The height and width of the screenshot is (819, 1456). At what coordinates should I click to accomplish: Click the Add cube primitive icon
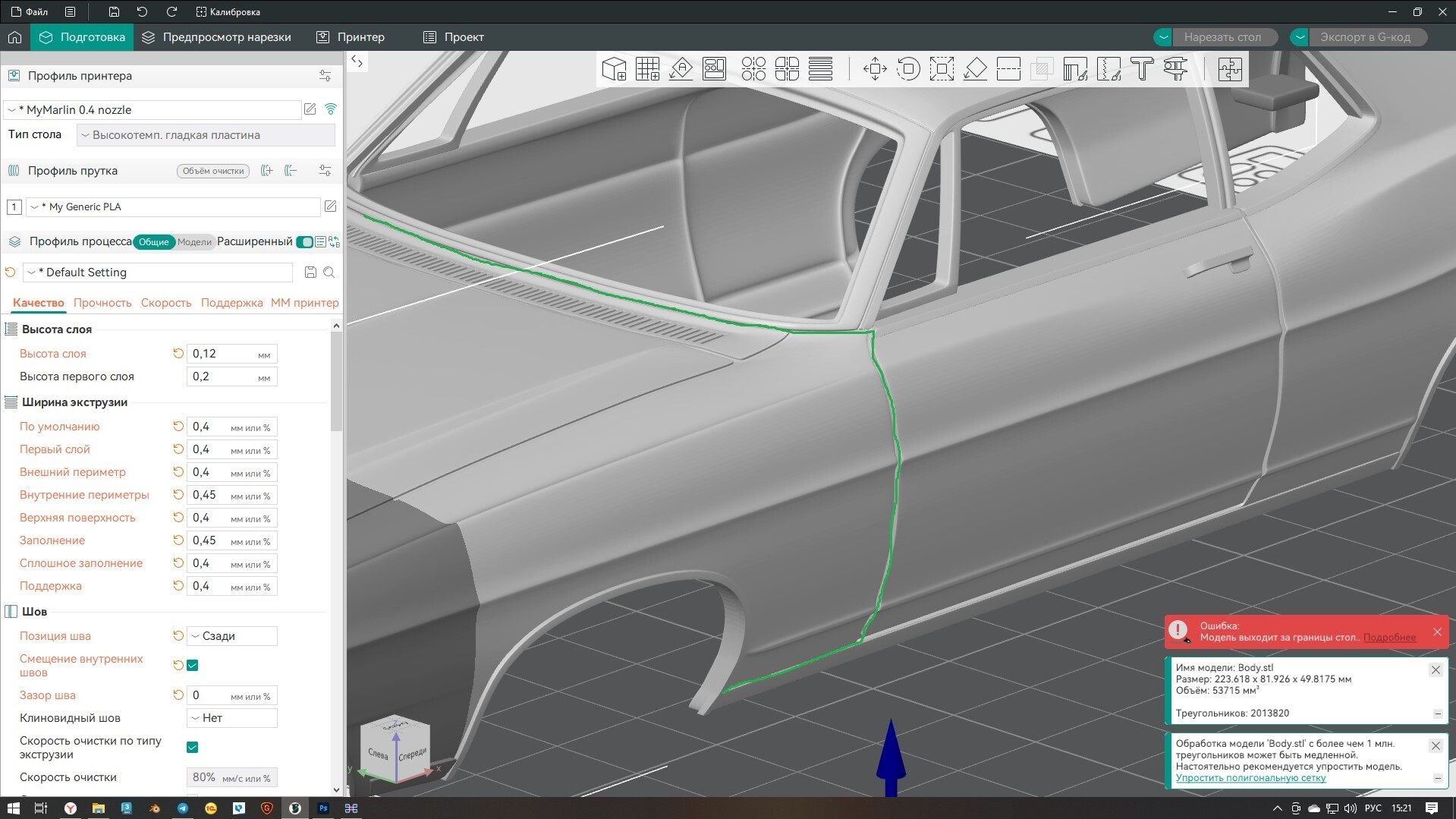pos(614,69)
